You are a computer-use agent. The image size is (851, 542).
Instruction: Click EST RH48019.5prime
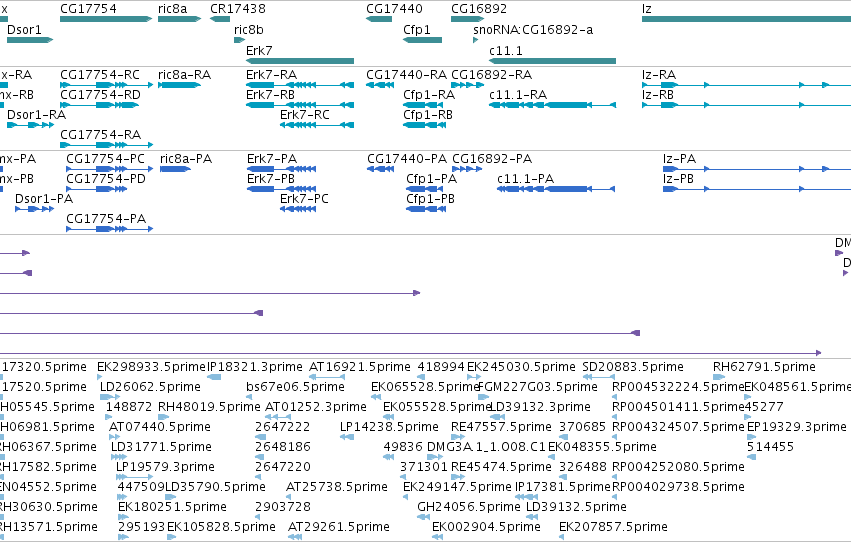162,417
